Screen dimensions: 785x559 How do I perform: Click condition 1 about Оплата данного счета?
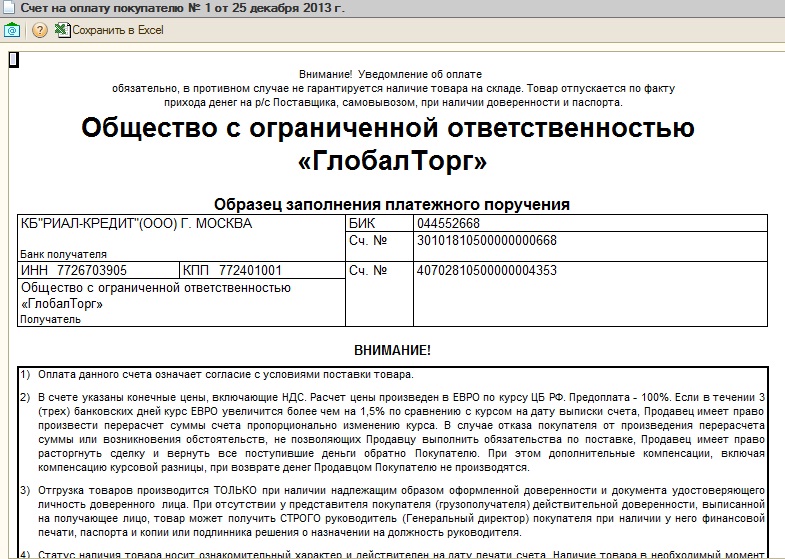(x=226, y=374)
